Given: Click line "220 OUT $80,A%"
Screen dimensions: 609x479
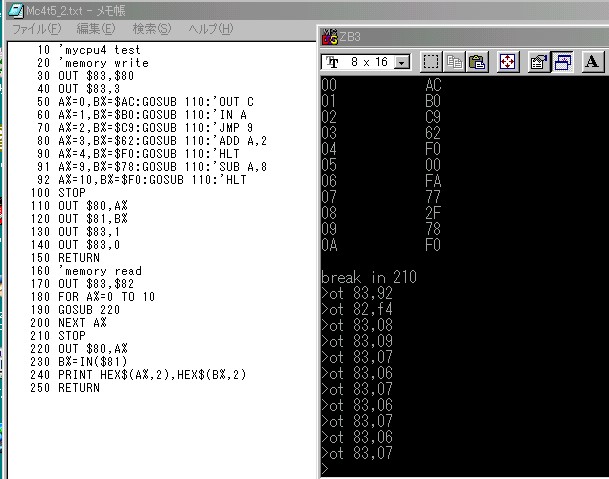Looking at the screenshot, I should 79,349.
